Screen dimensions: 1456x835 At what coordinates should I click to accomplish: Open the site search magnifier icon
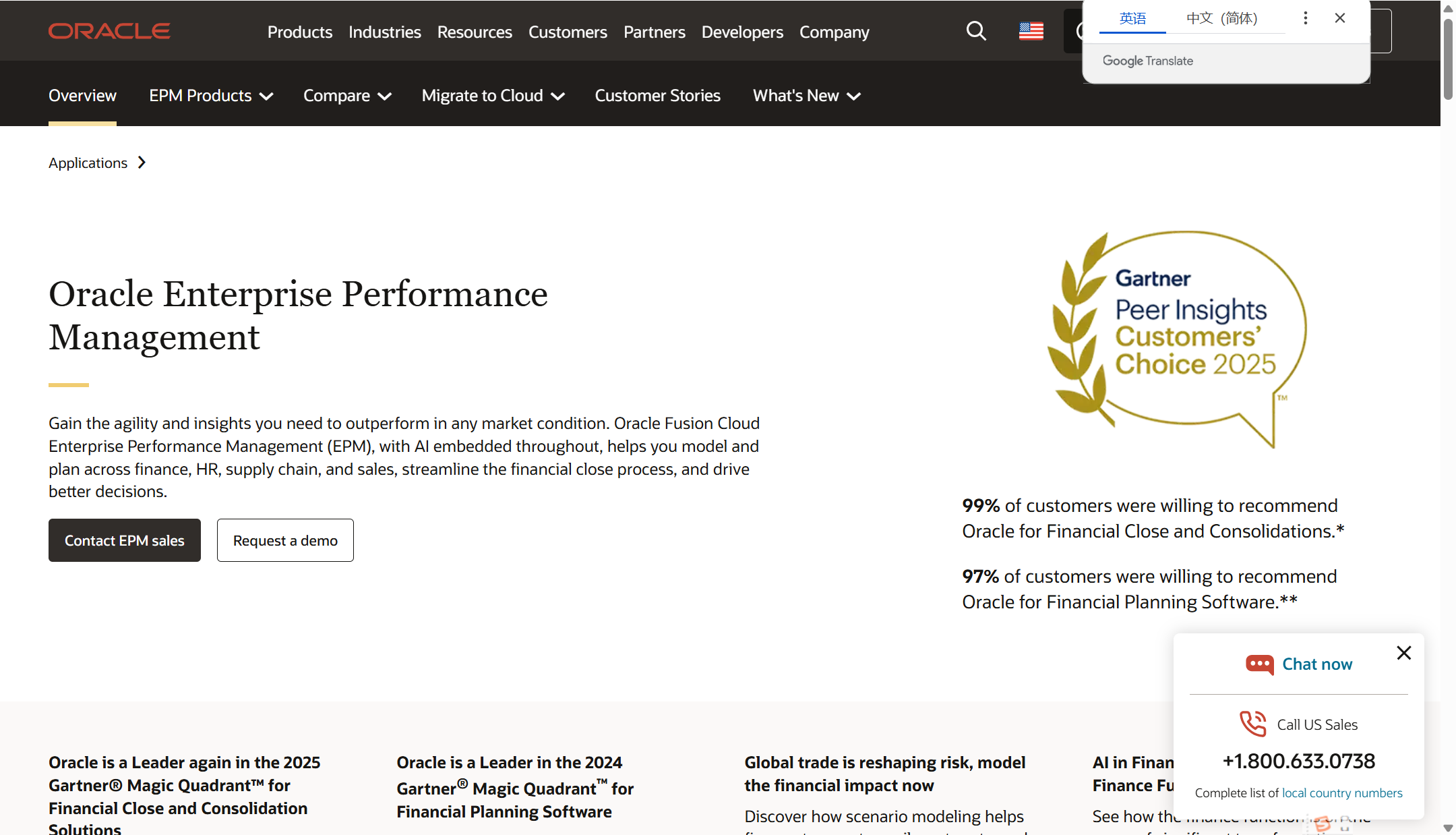coord(975,31)
